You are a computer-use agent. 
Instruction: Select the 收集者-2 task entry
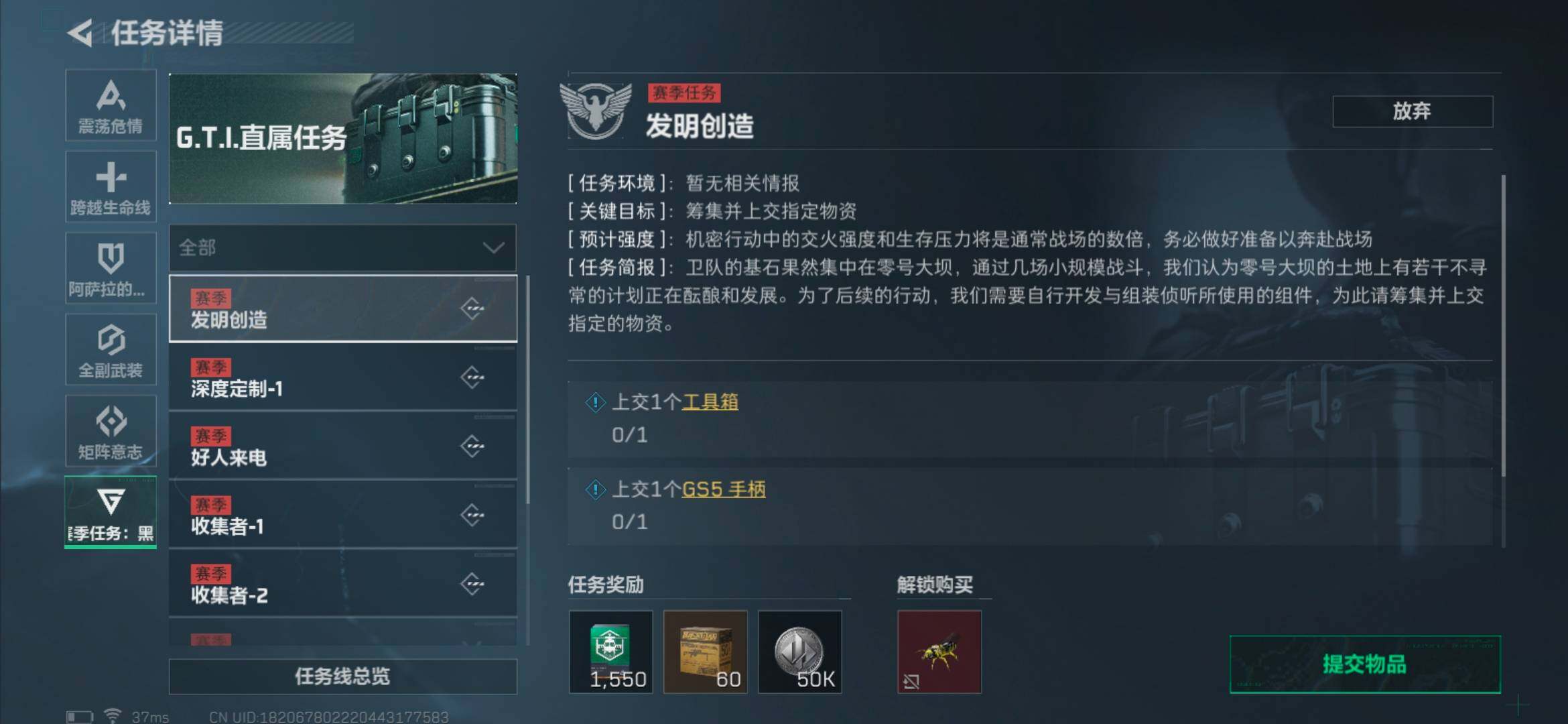pos(342,584)
